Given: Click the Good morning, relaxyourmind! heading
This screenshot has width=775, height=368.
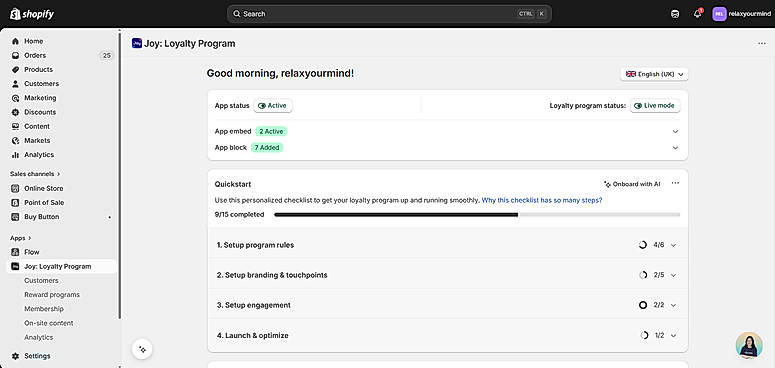Looking at the screenshot, I should pos(280,74).
